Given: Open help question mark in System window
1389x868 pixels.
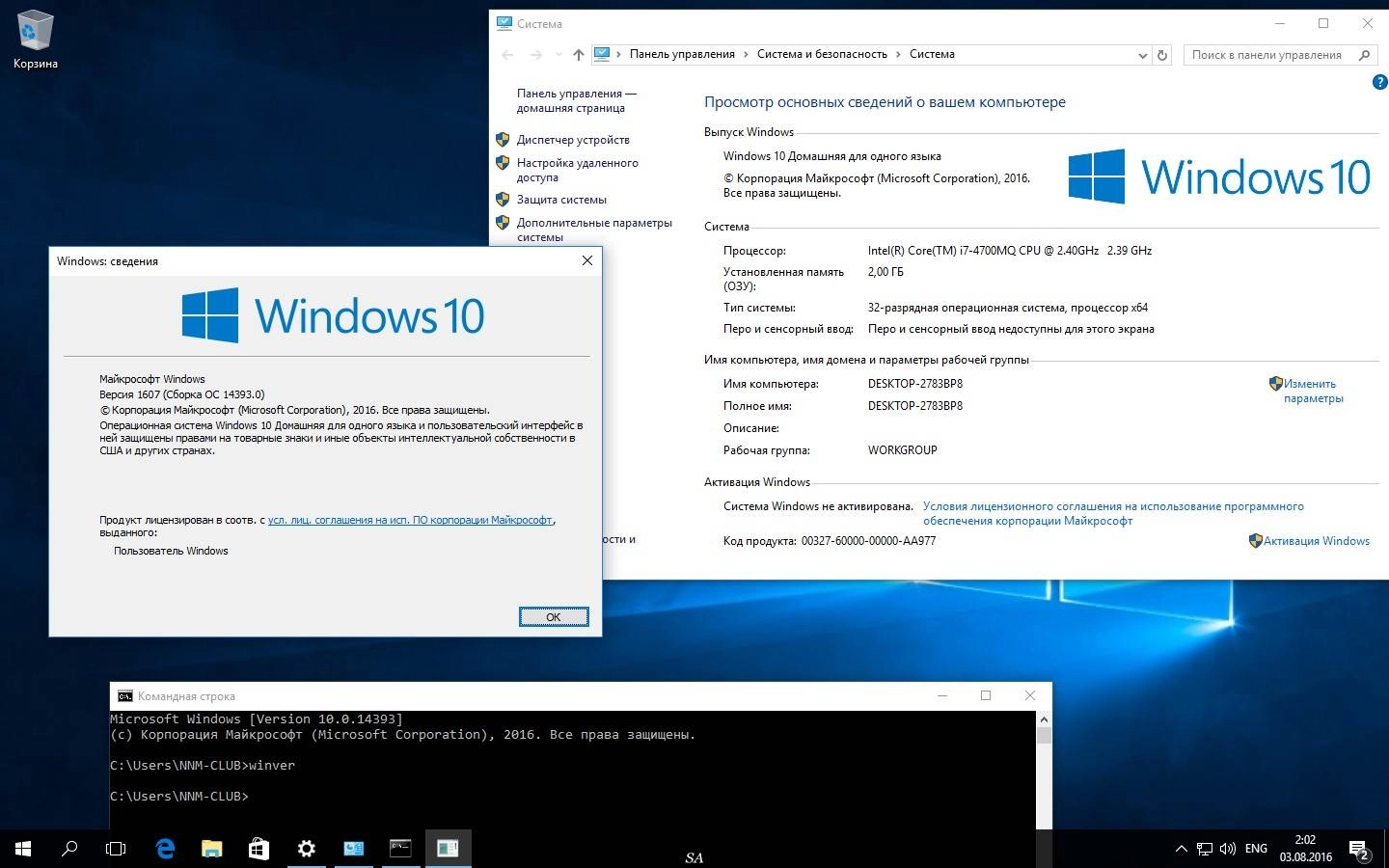Looking at the screenshot, I should (1379, 82).
